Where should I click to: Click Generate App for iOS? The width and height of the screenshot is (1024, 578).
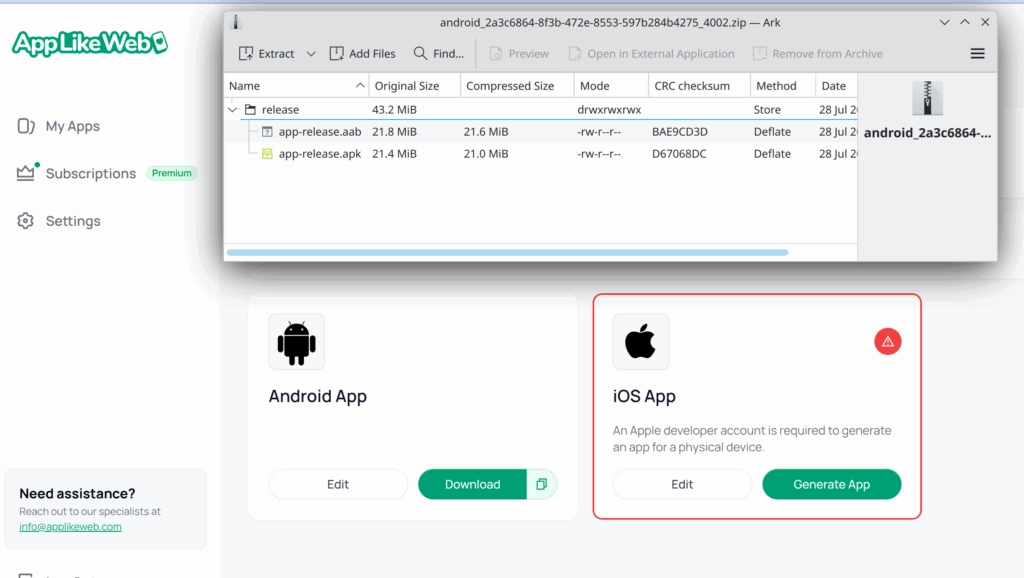(831, 484)
